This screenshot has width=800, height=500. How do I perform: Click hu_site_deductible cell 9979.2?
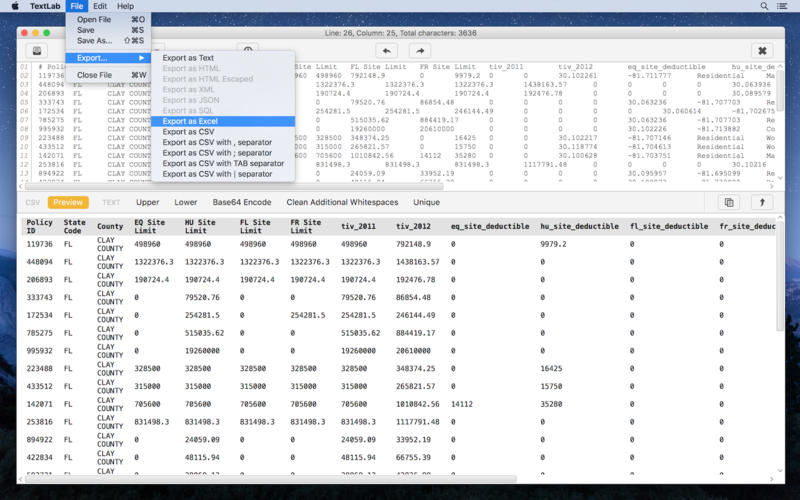click(x=553, y=244)
